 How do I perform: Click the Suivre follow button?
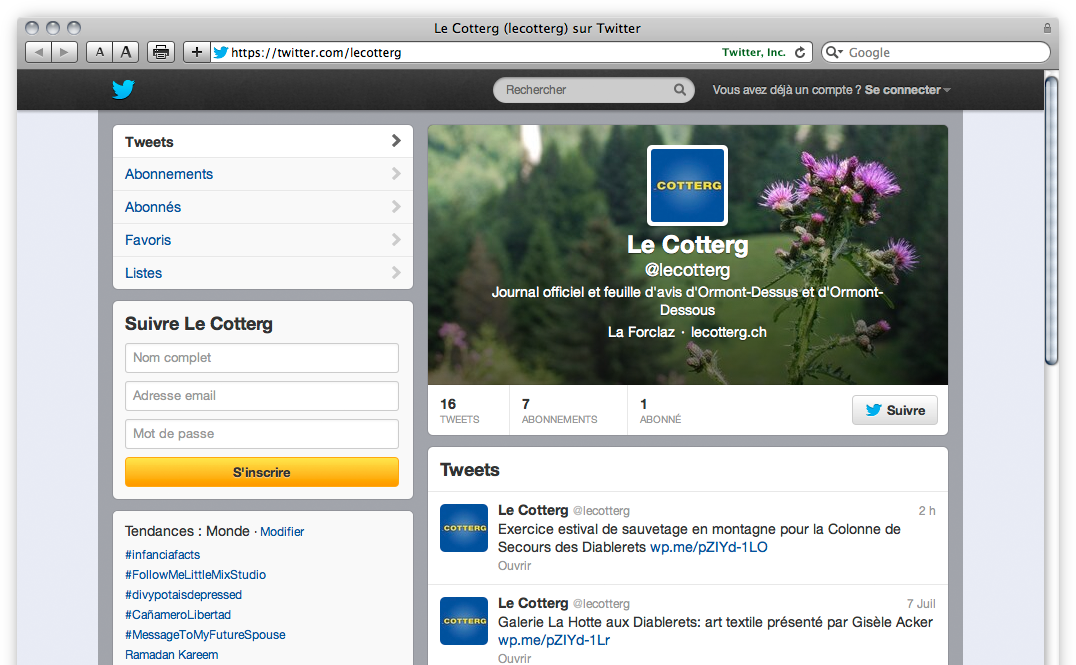(895, 410)
